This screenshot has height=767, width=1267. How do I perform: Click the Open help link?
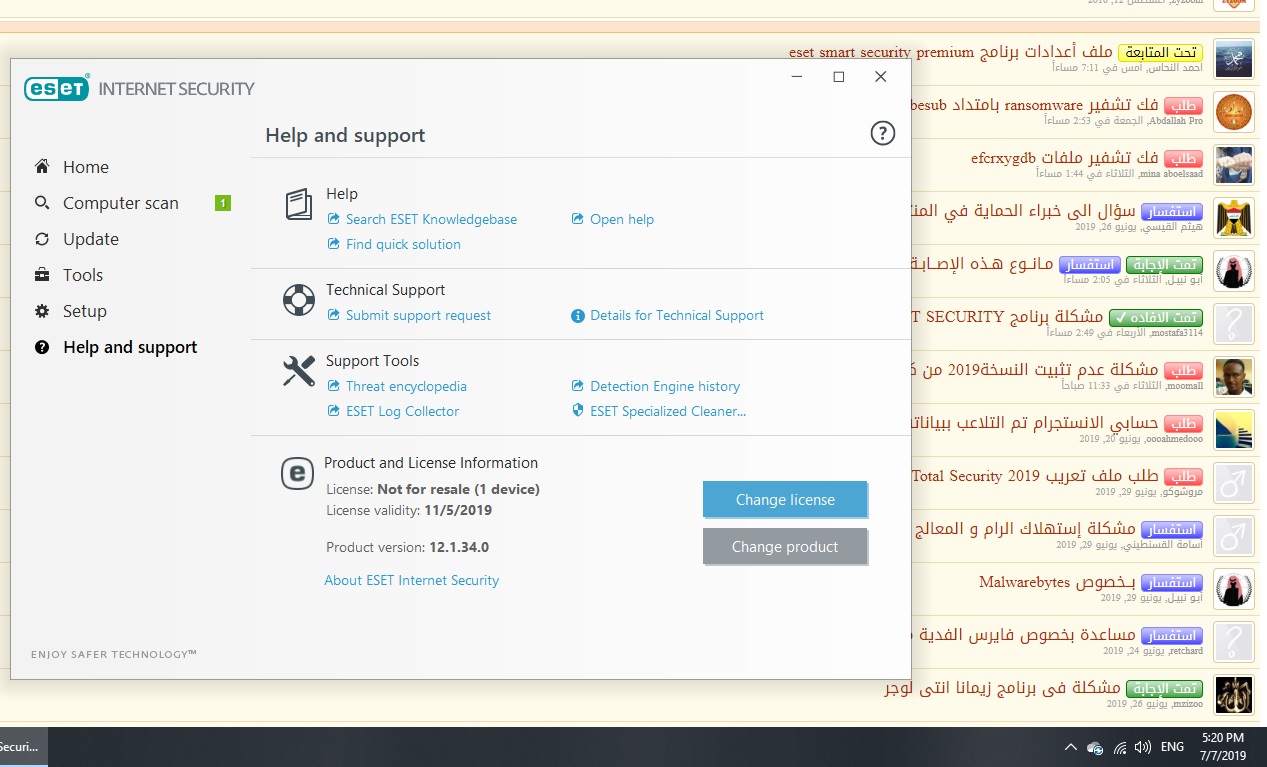coord(622,219)
